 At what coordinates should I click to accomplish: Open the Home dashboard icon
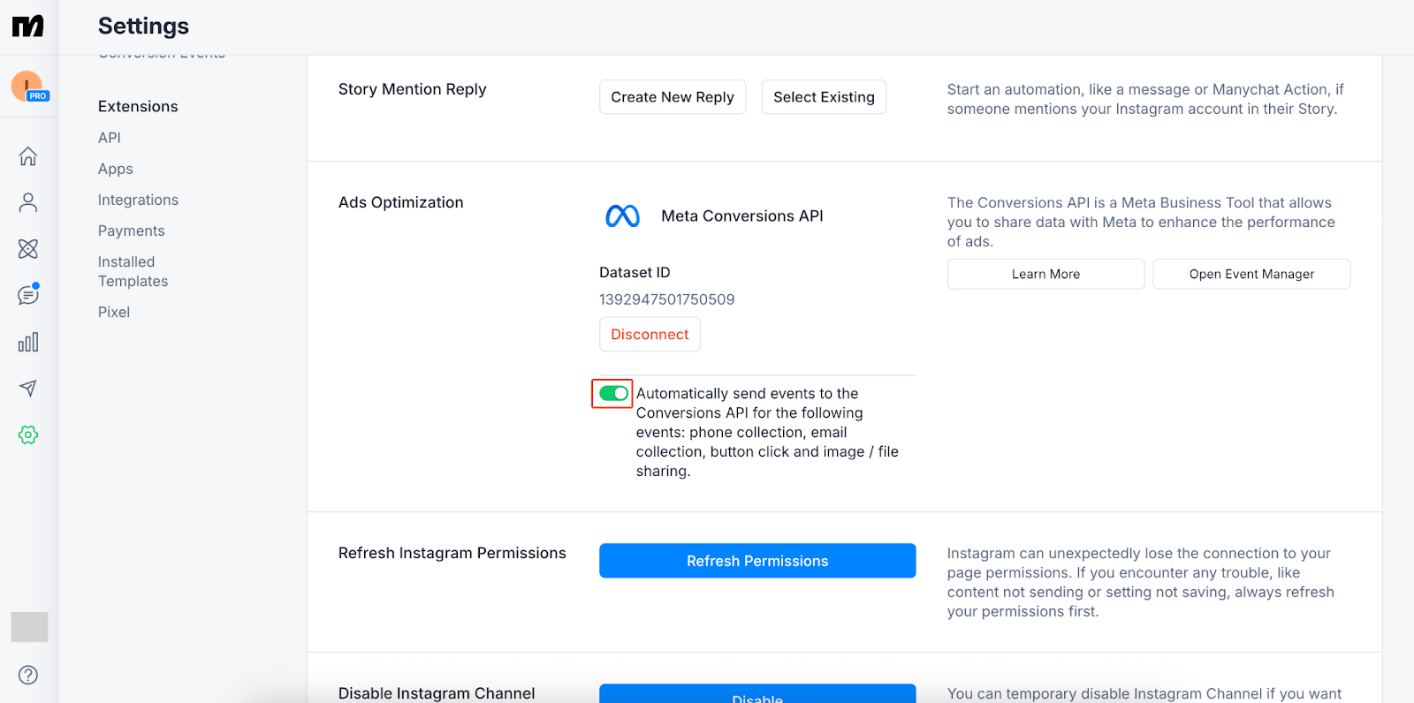click(x=28, y=156)
